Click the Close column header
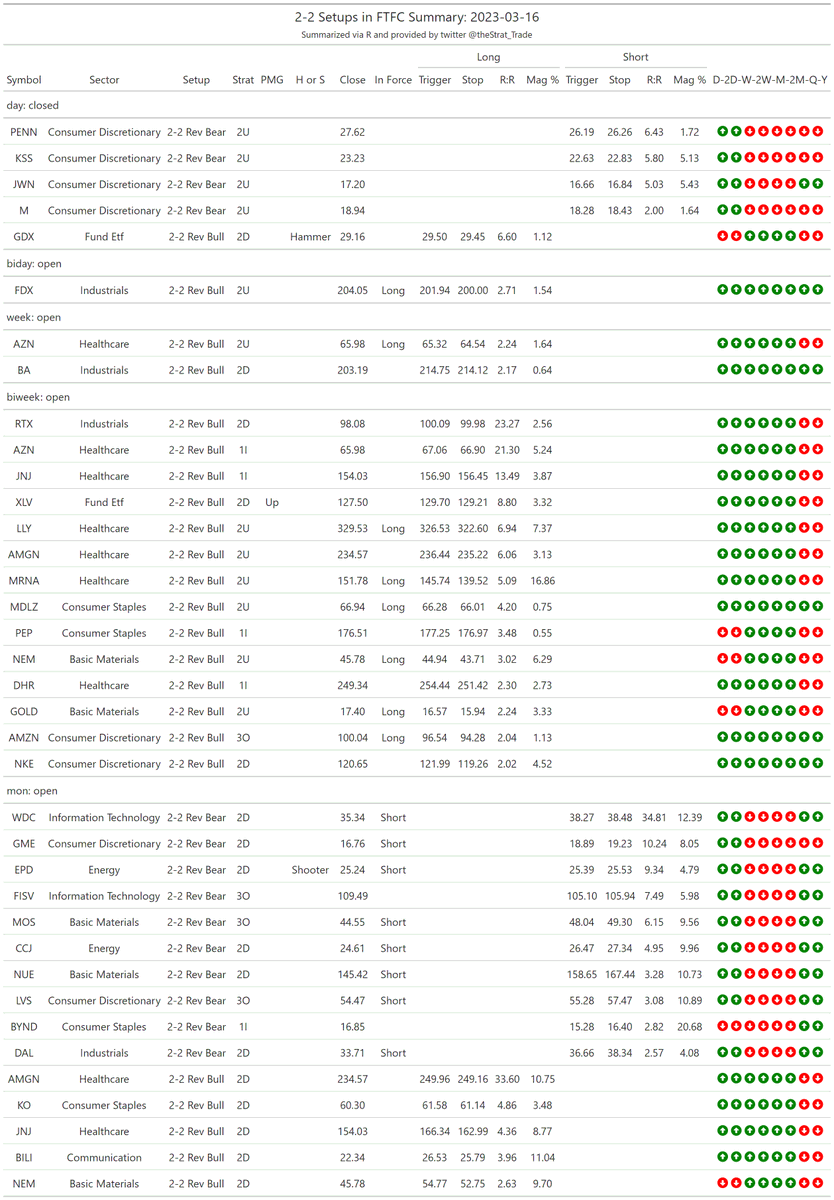834x1200 pixels. (x=352, y=80)
